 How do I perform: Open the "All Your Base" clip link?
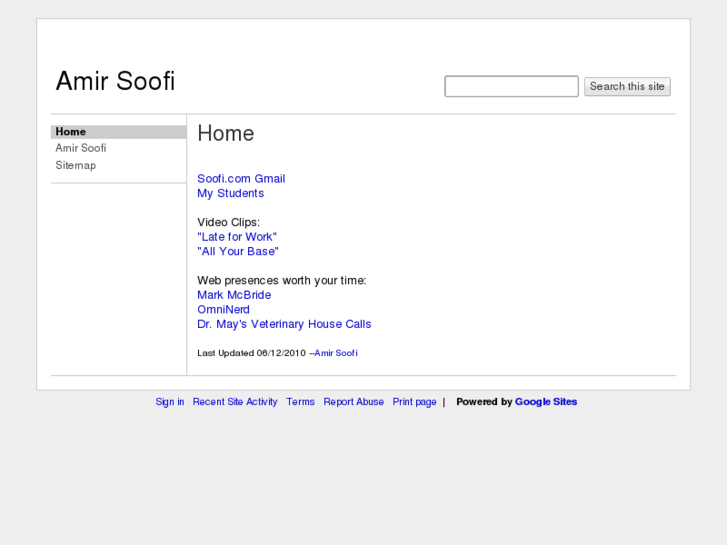[238, 251]
